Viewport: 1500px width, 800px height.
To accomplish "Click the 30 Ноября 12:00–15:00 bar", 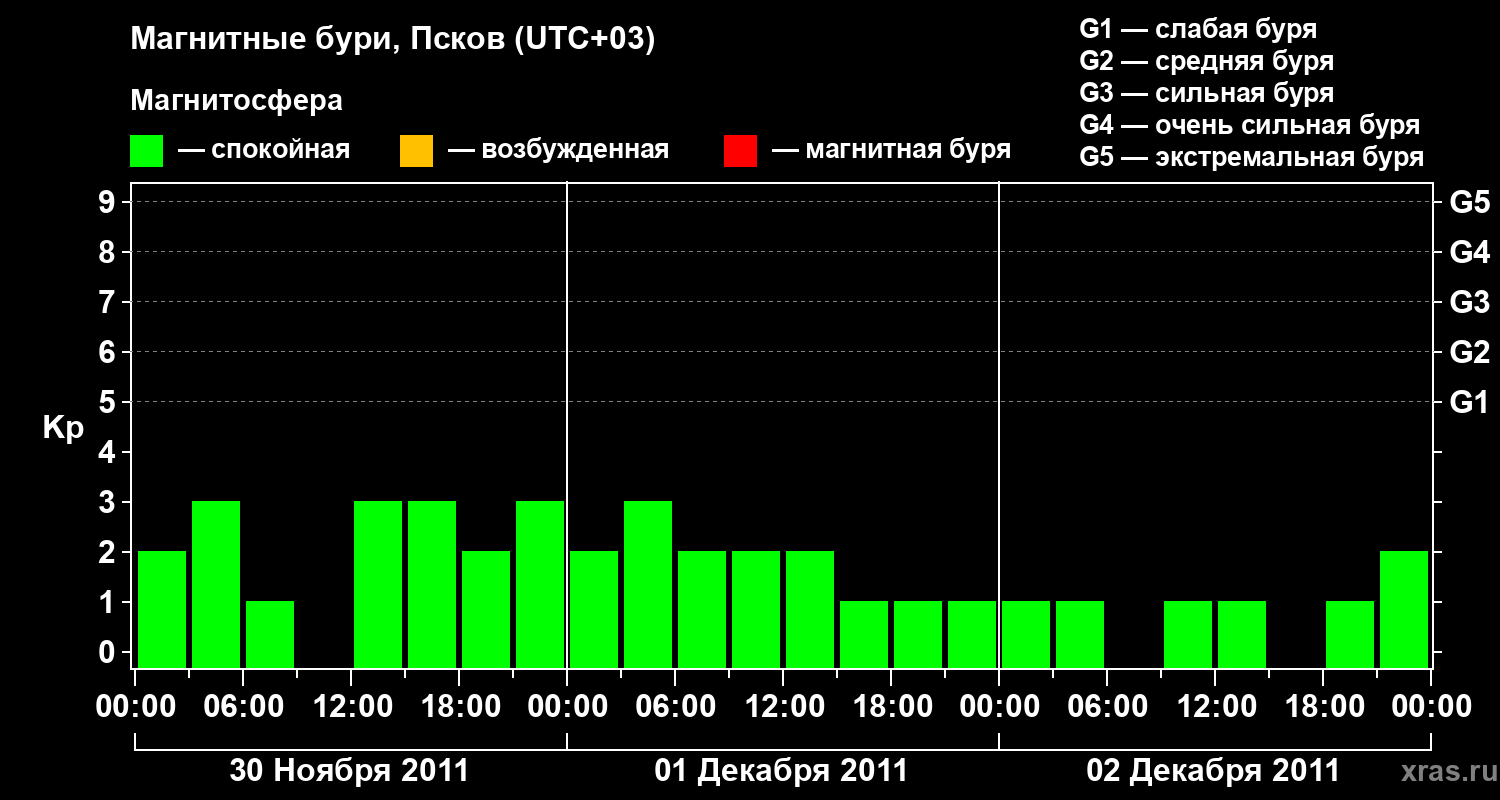I will pos(378,584).
